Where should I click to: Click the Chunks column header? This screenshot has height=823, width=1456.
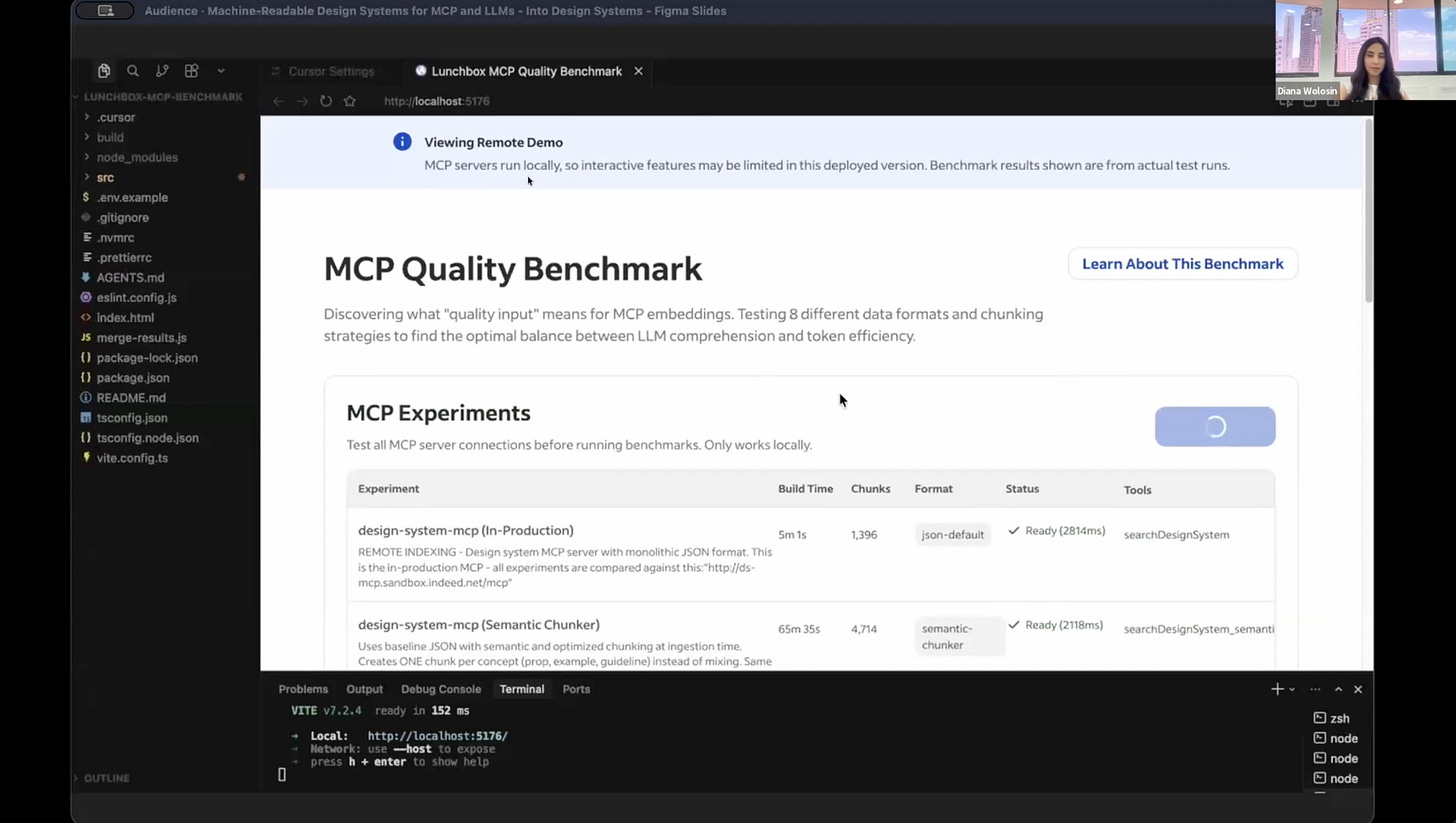[x=870, y=489]
